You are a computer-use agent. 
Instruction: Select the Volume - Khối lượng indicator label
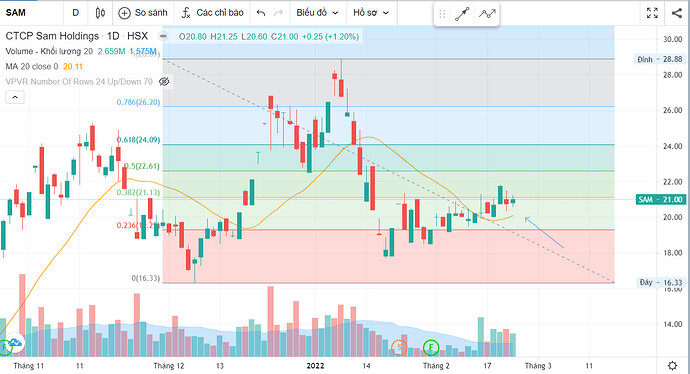(x=49, y=51)
